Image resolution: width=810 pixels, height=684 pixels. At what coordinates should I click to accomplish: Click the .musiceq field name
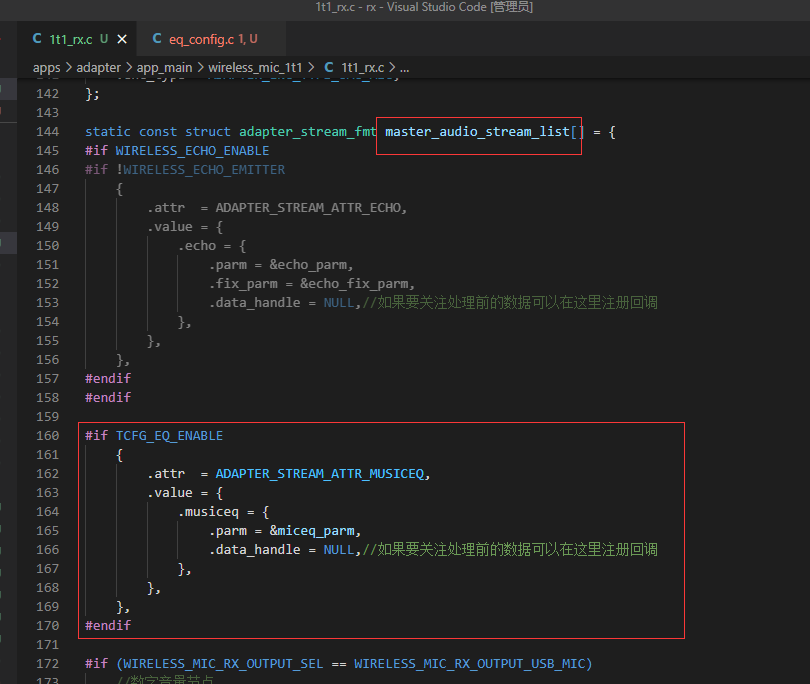208,512
